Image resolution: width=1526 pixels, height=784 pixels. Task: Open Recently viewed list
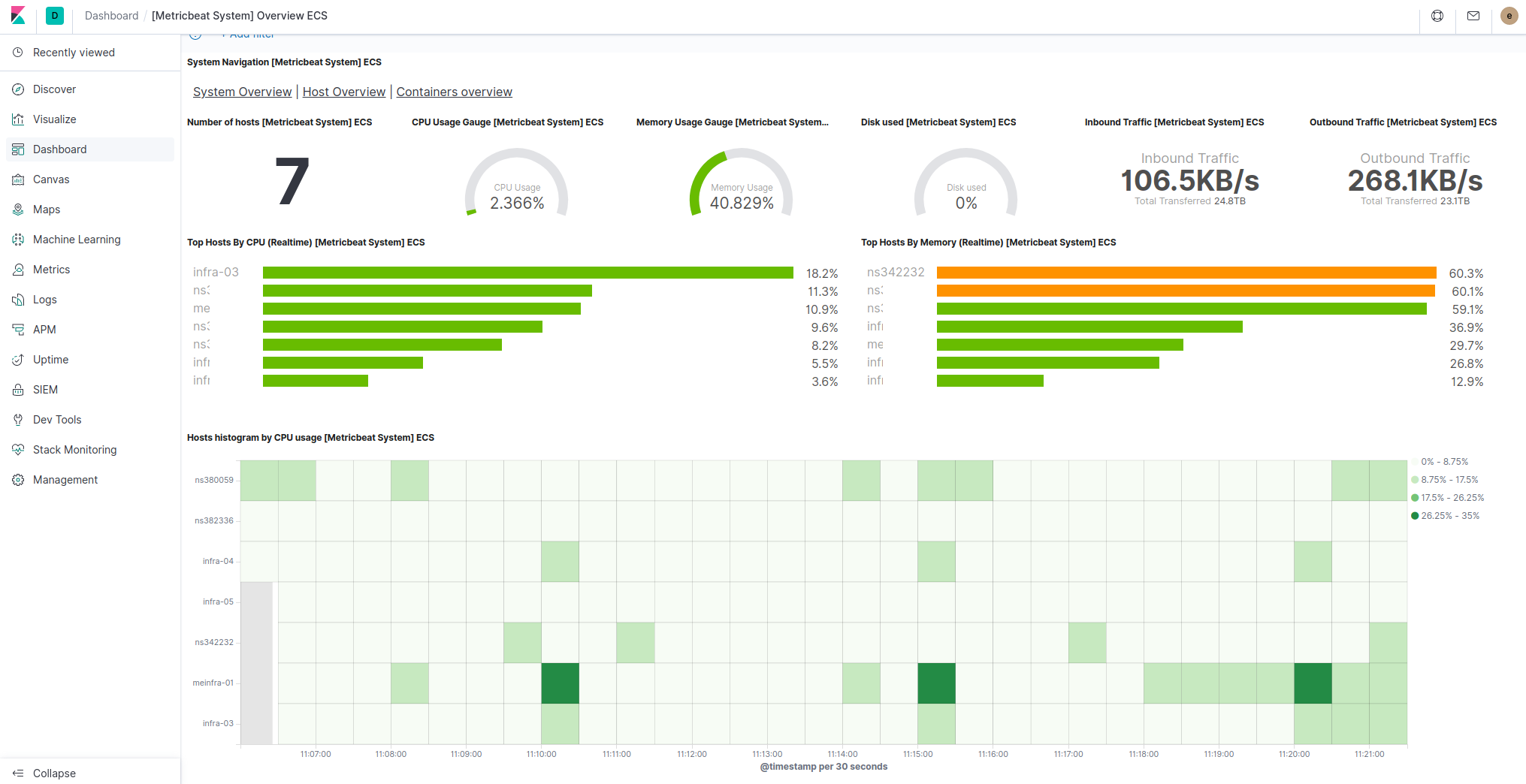point(74,53)
